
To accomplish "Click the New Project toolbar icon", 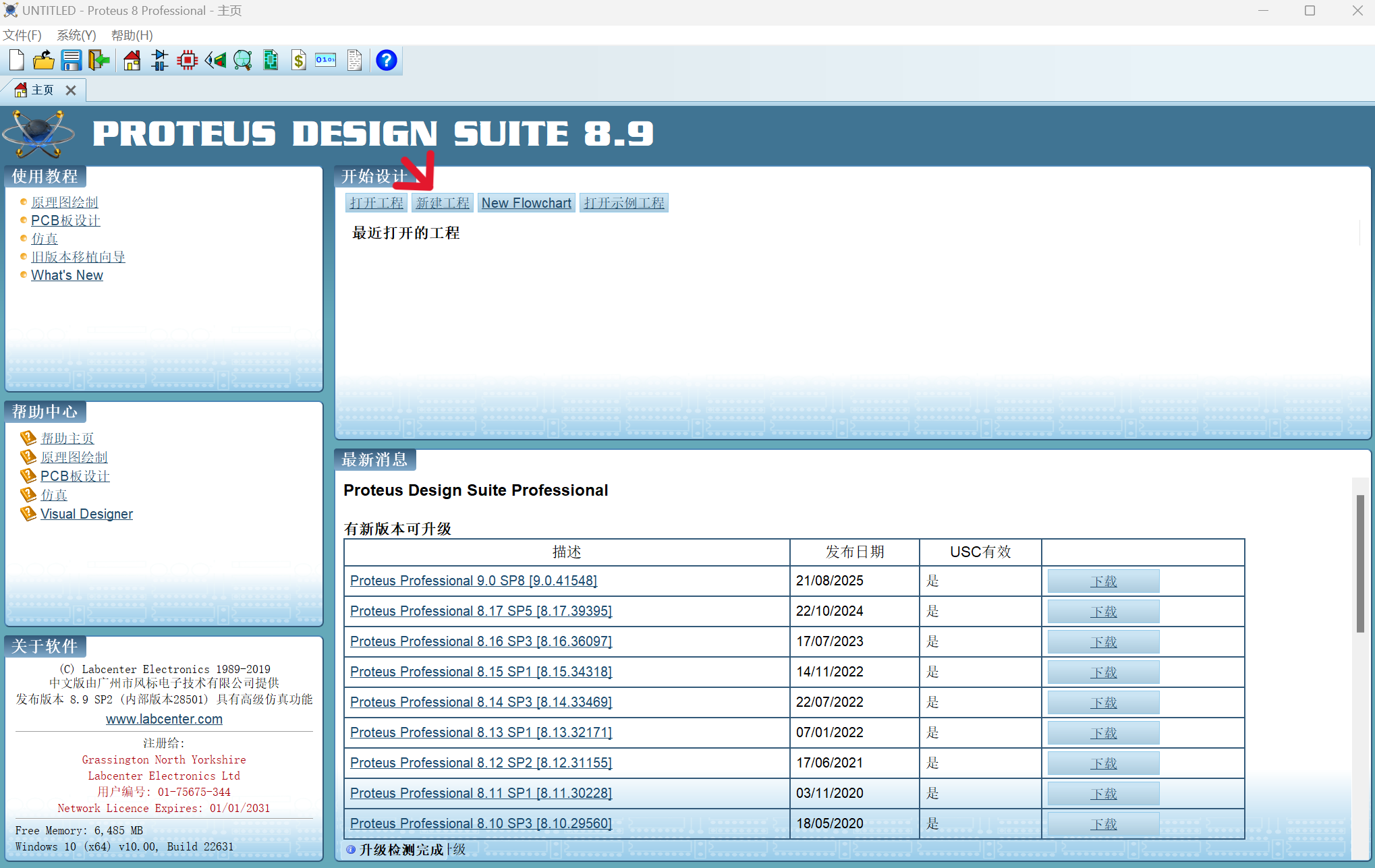I will (x=17, y=61).
